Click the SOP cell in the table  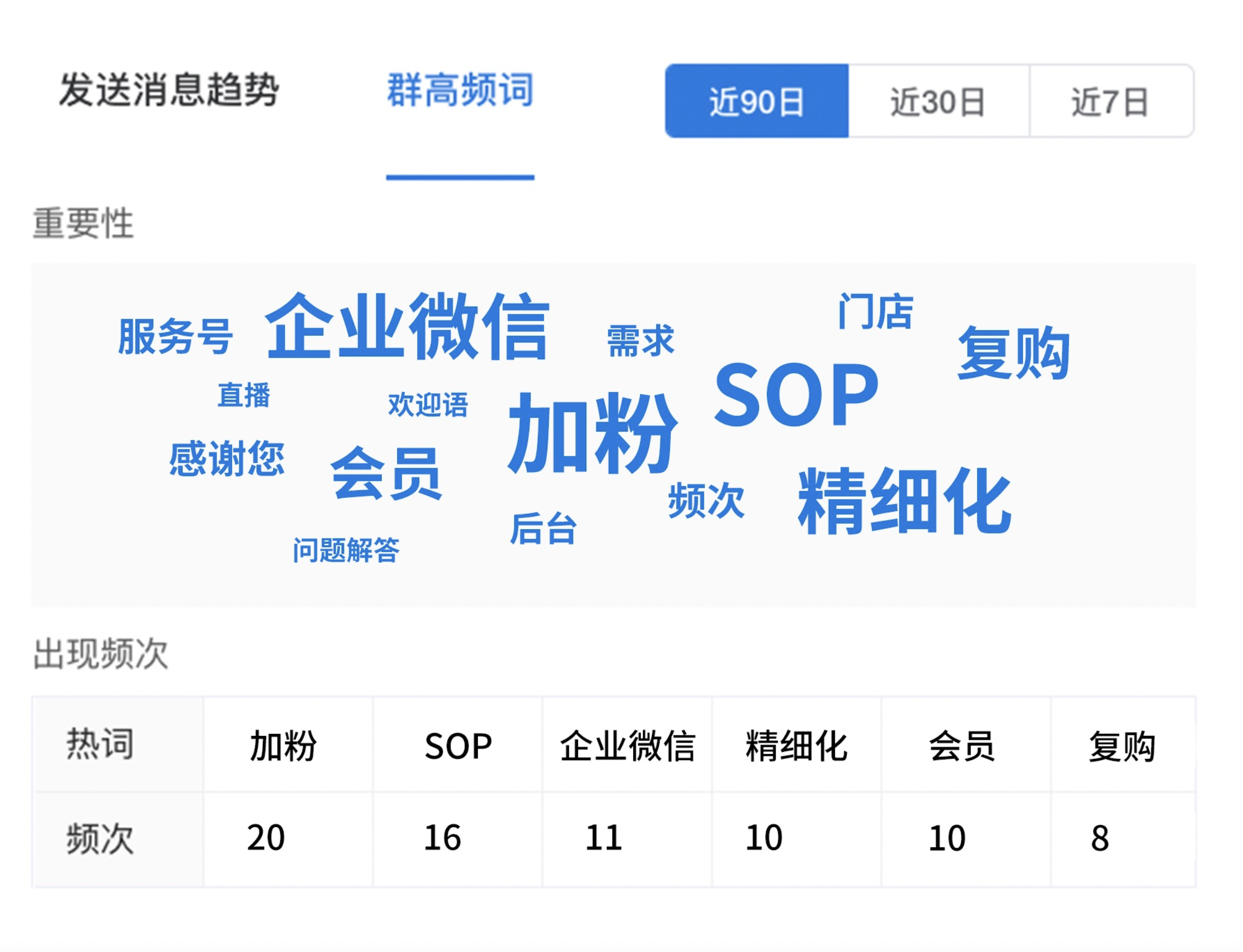[458, 744]
